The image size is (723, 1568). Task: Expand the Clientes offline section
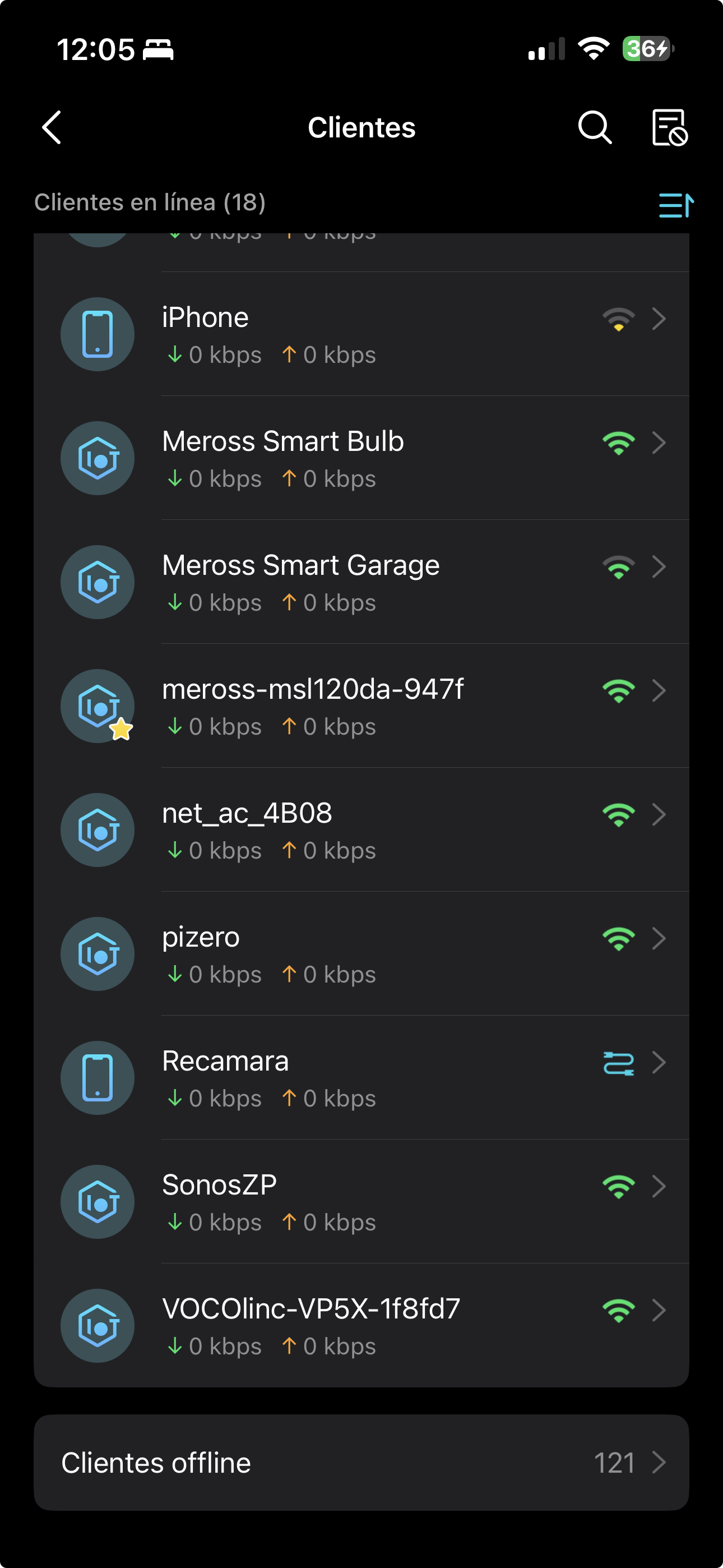361,1462
